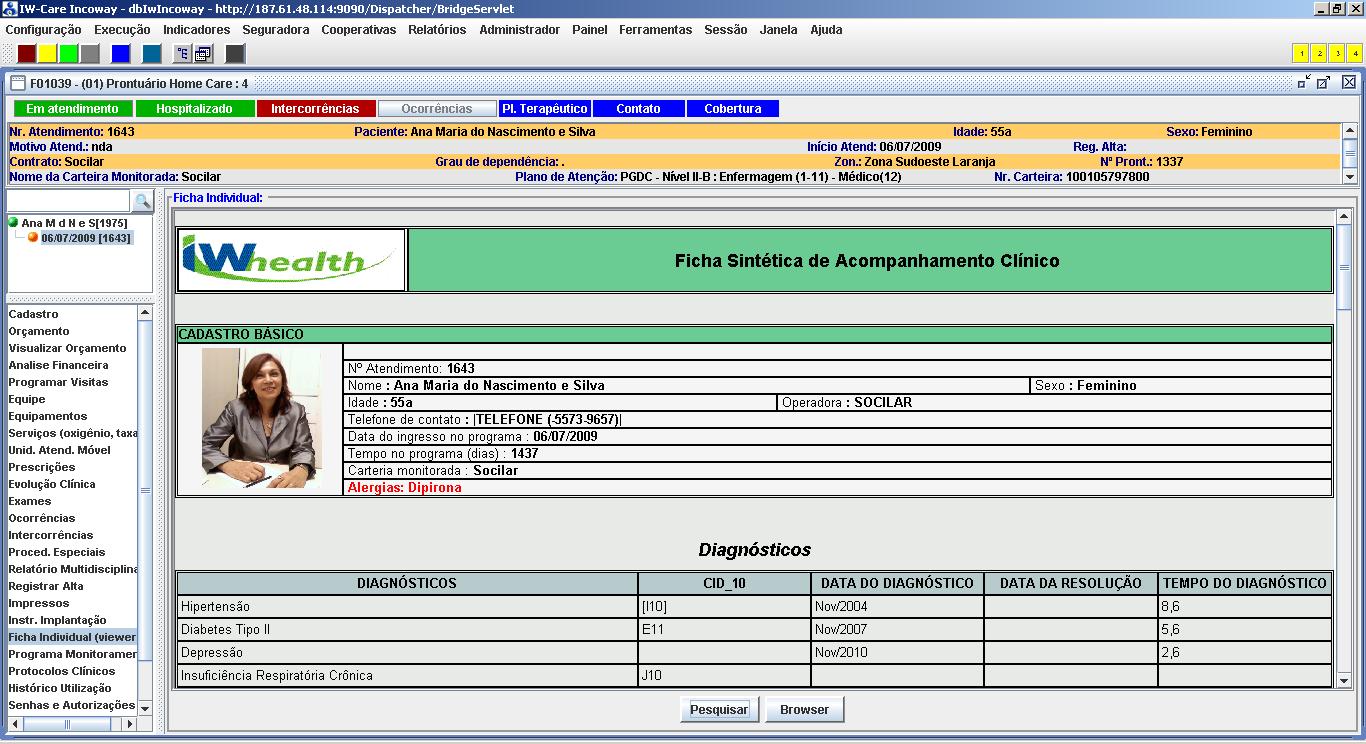
Task: Click the bright blue toolbar square
Action: tap(121, 54)
